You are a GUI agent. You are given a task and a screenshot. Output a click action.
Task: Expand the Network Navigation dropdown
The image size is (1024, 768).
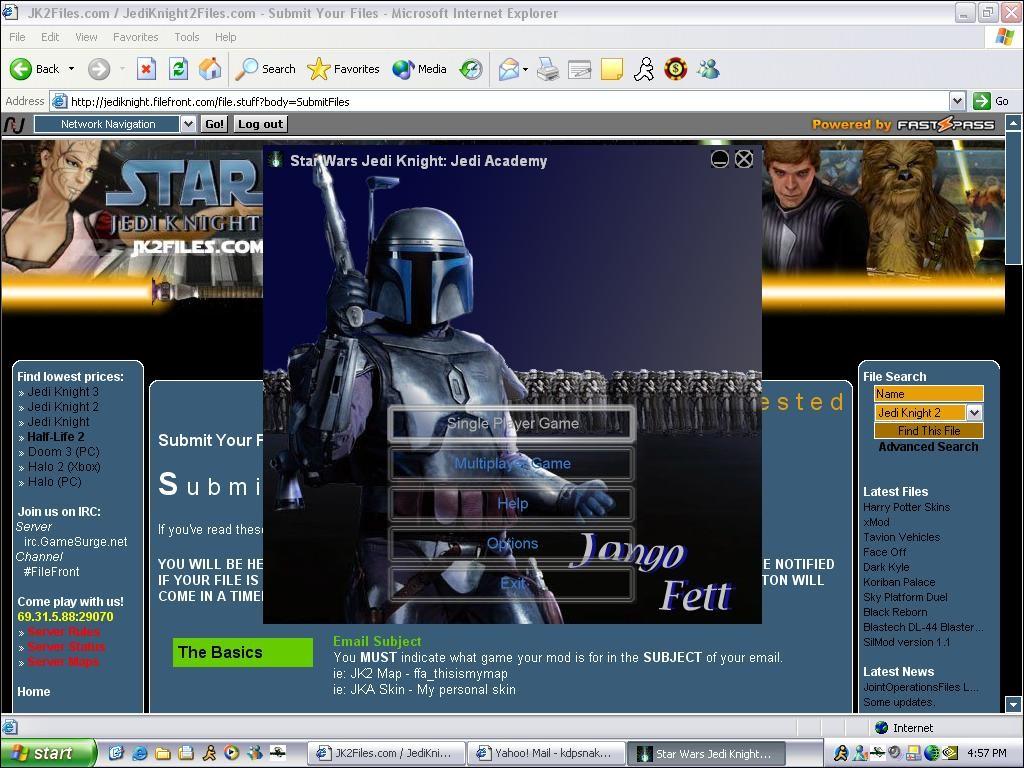(188, 124)
